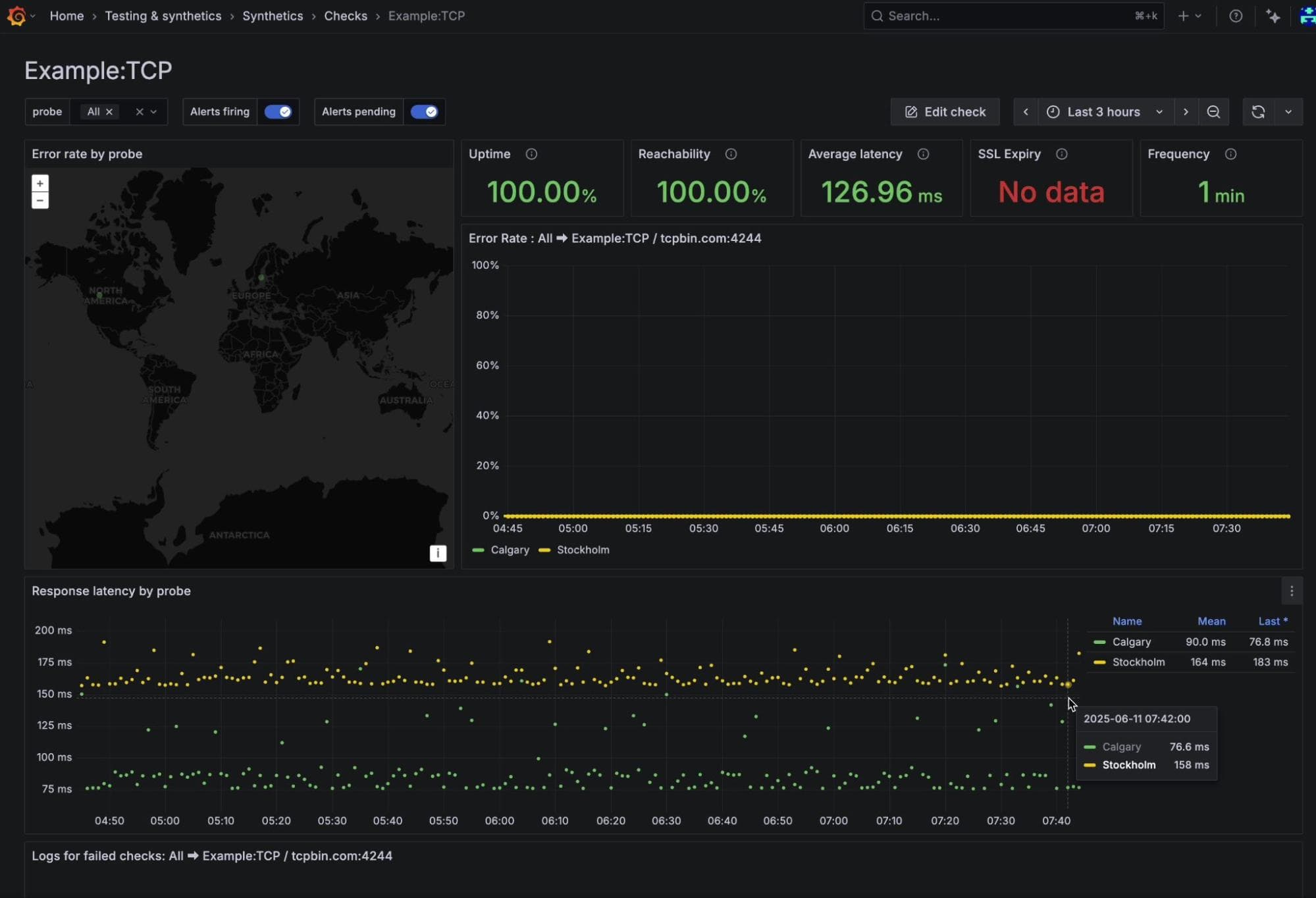Open the auto-refresh interval chevron
This screenshot has width=1316, height=898.
tap(1289, 112)
